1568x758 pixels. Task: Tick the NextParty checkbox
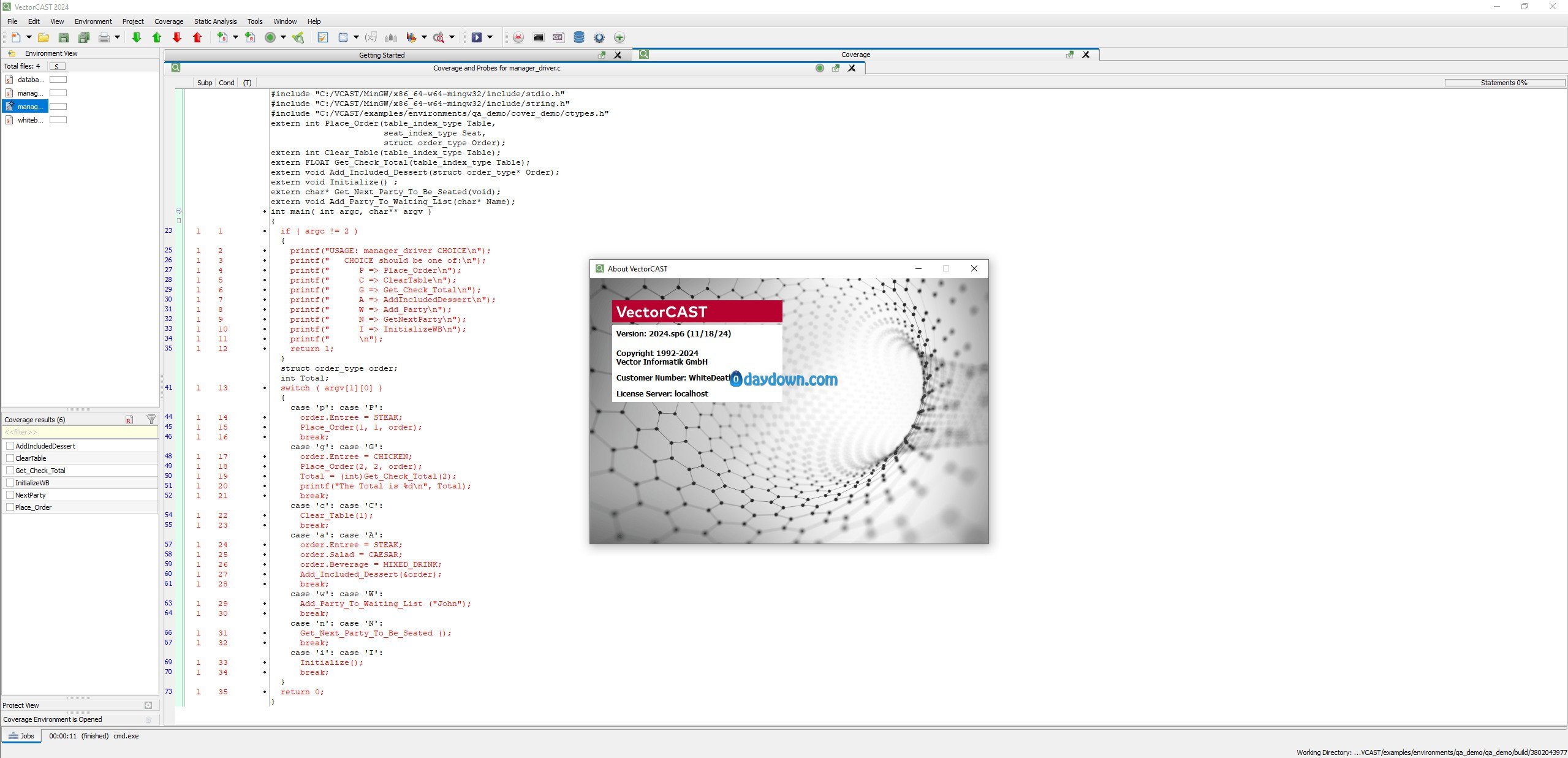pyautogui.click(x=10, y=495)
